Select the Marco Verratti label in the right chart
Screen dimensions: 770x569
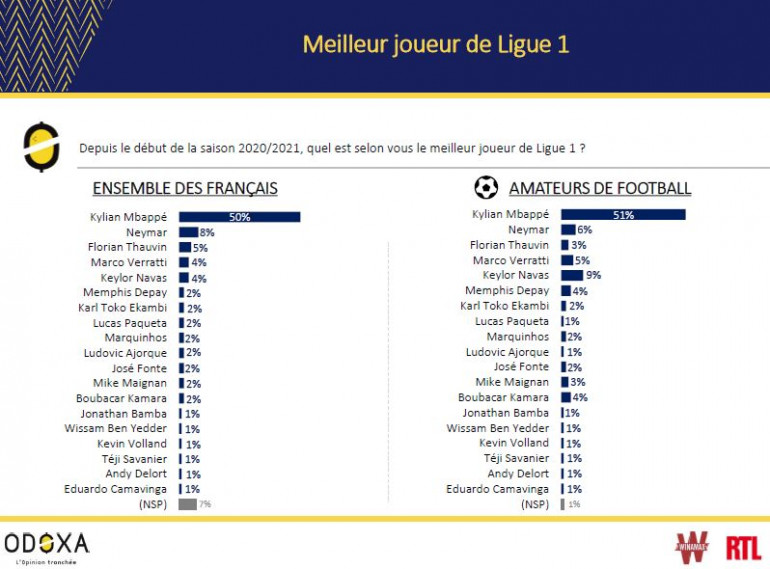[510, 260]
